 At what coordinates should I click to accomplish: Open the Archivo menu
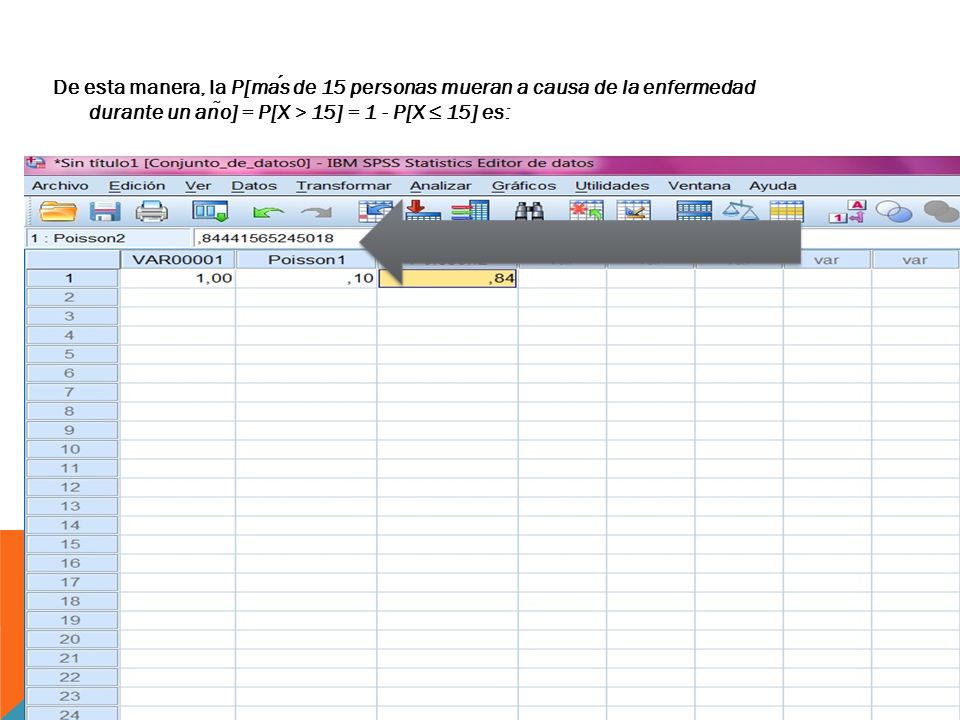(60, 186)
